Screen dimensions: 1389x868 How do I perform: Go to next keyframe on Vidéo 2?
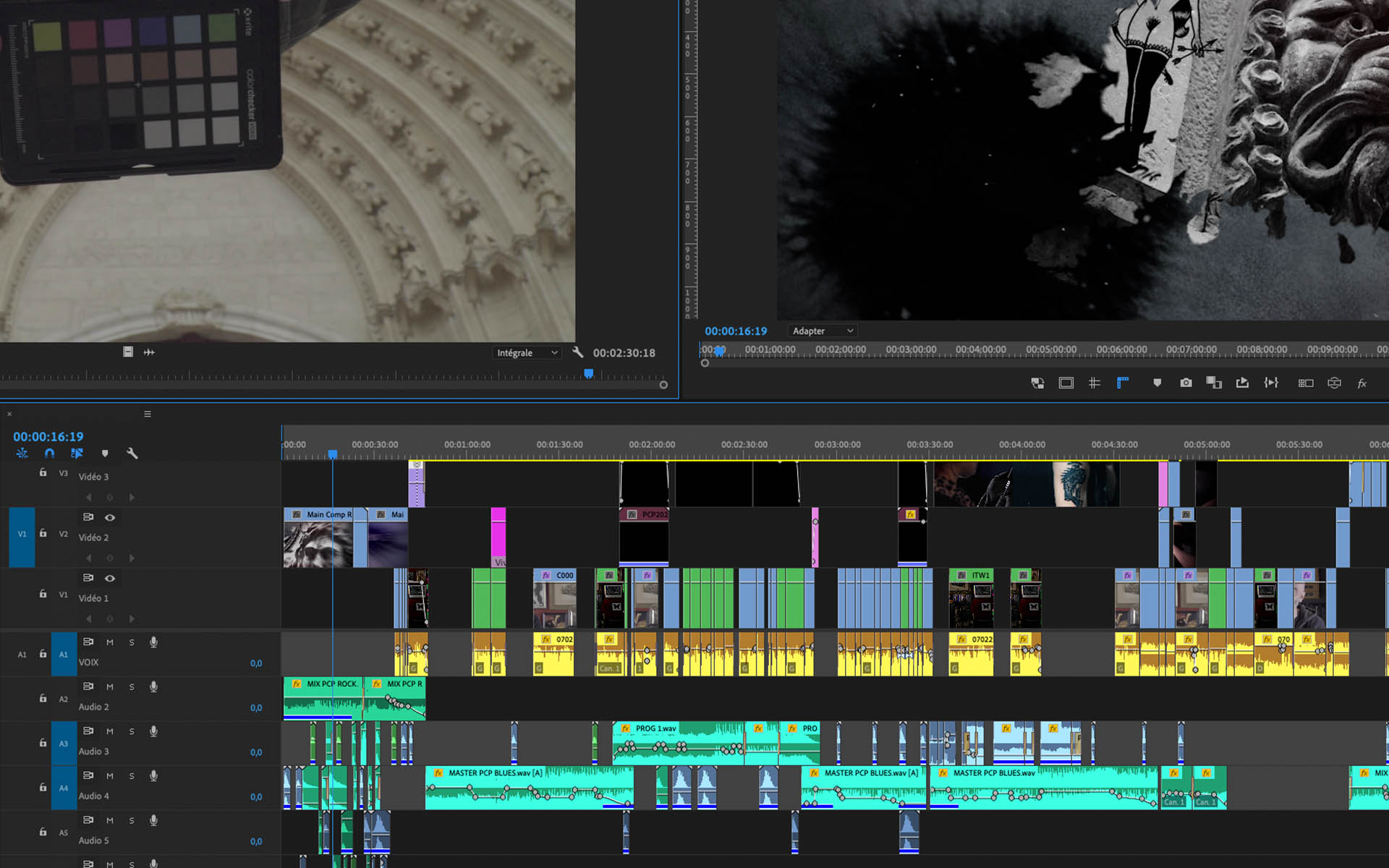coord(132,558)
